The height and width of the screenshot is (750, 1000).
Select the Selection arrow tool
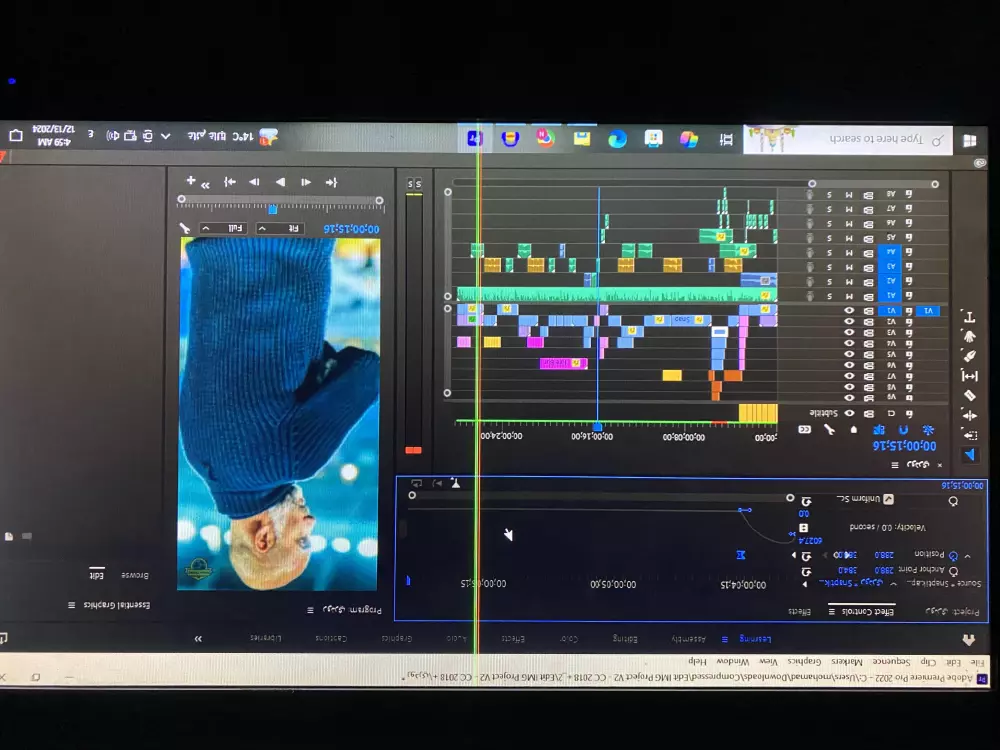(969, 452)
